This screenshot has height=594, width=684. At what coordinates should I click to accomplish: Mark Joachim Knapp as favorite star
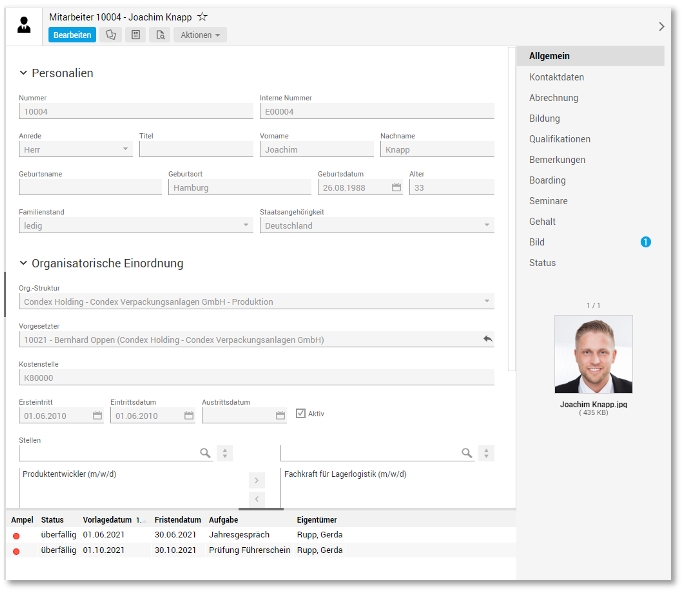(202, 17)
